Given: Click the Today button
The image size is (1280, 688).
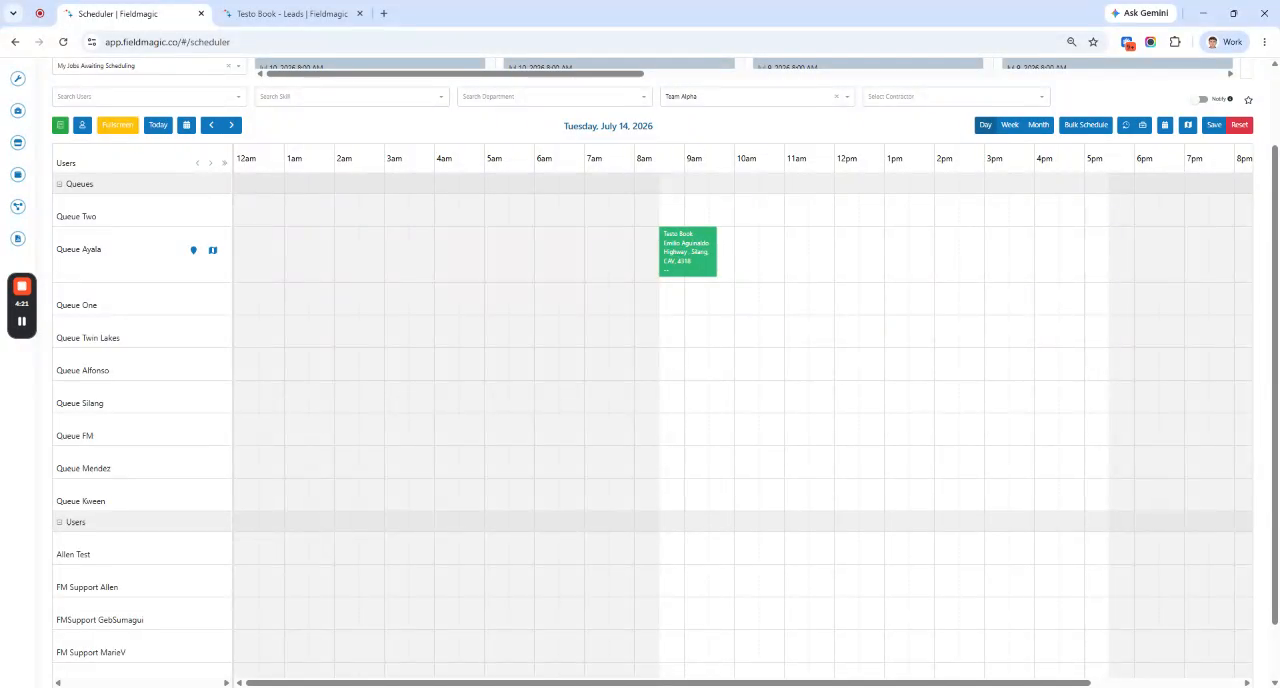Looking at the screenshot, I should (158, 125).
